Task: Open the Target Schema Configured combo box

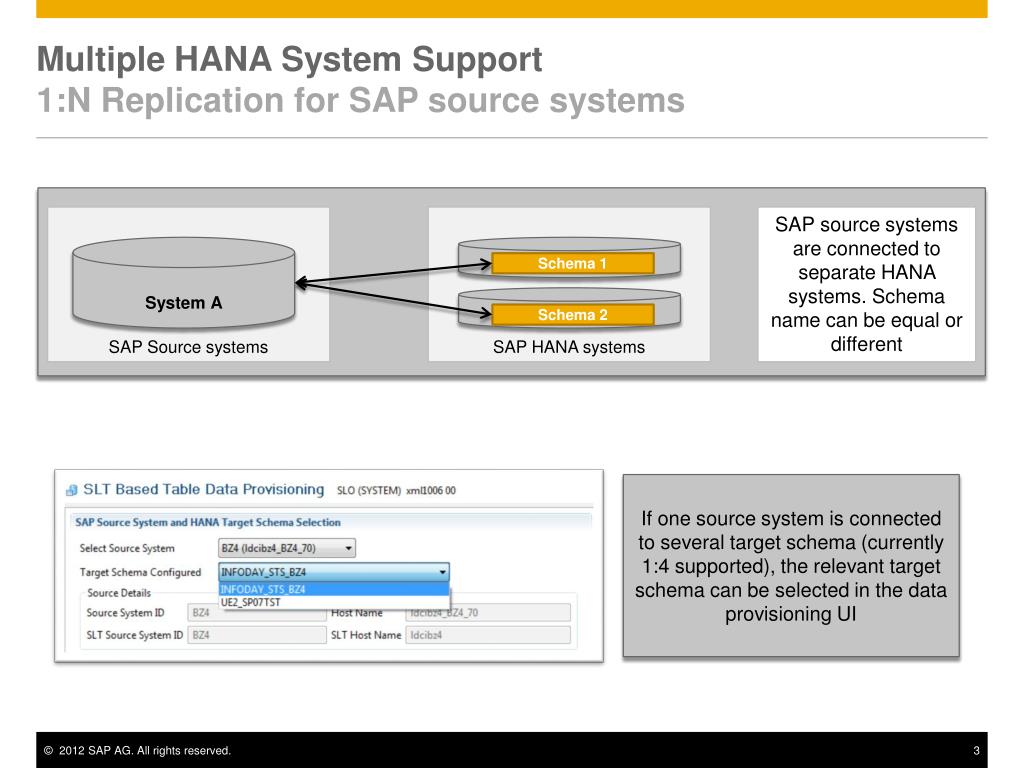Action: pos(334,572)
